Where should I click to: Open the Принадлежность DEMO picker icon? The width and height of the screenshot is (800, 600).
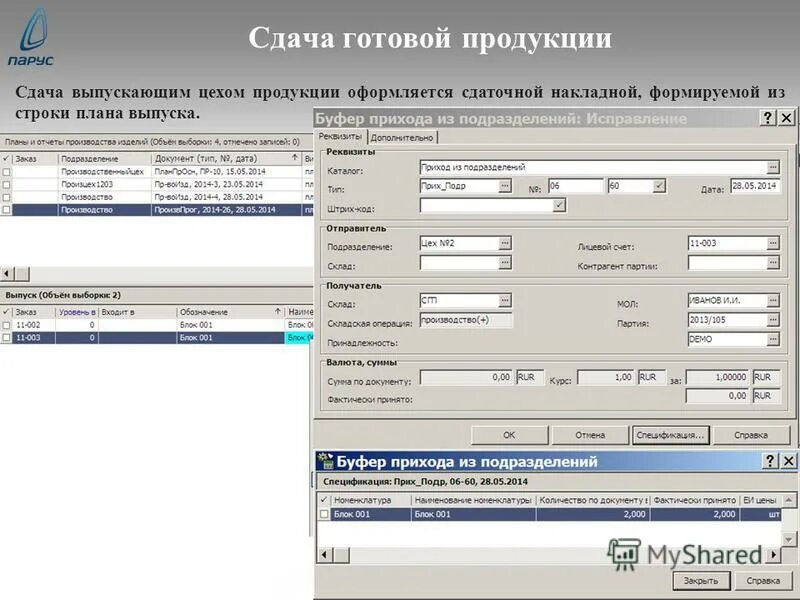coord(772,339)
